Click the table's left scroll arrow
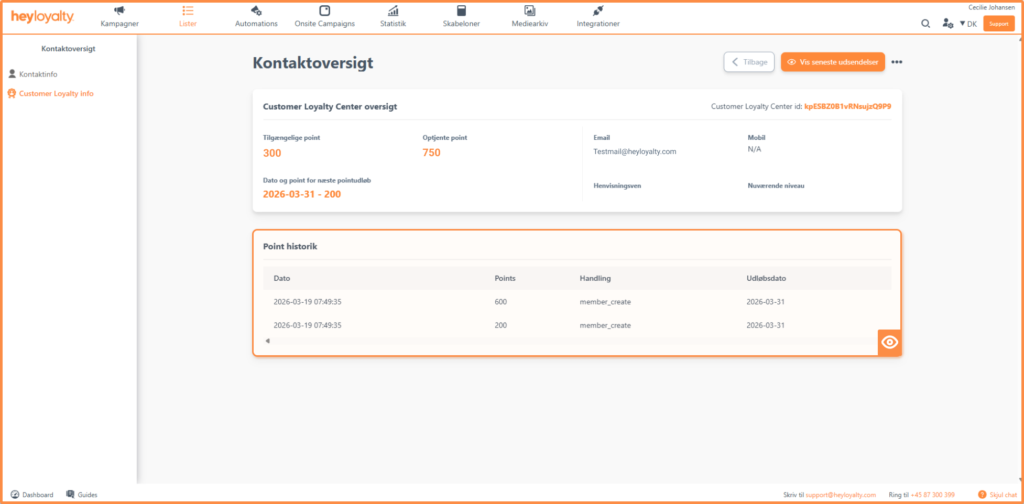The image size is (1024, 504). [266, 341]
